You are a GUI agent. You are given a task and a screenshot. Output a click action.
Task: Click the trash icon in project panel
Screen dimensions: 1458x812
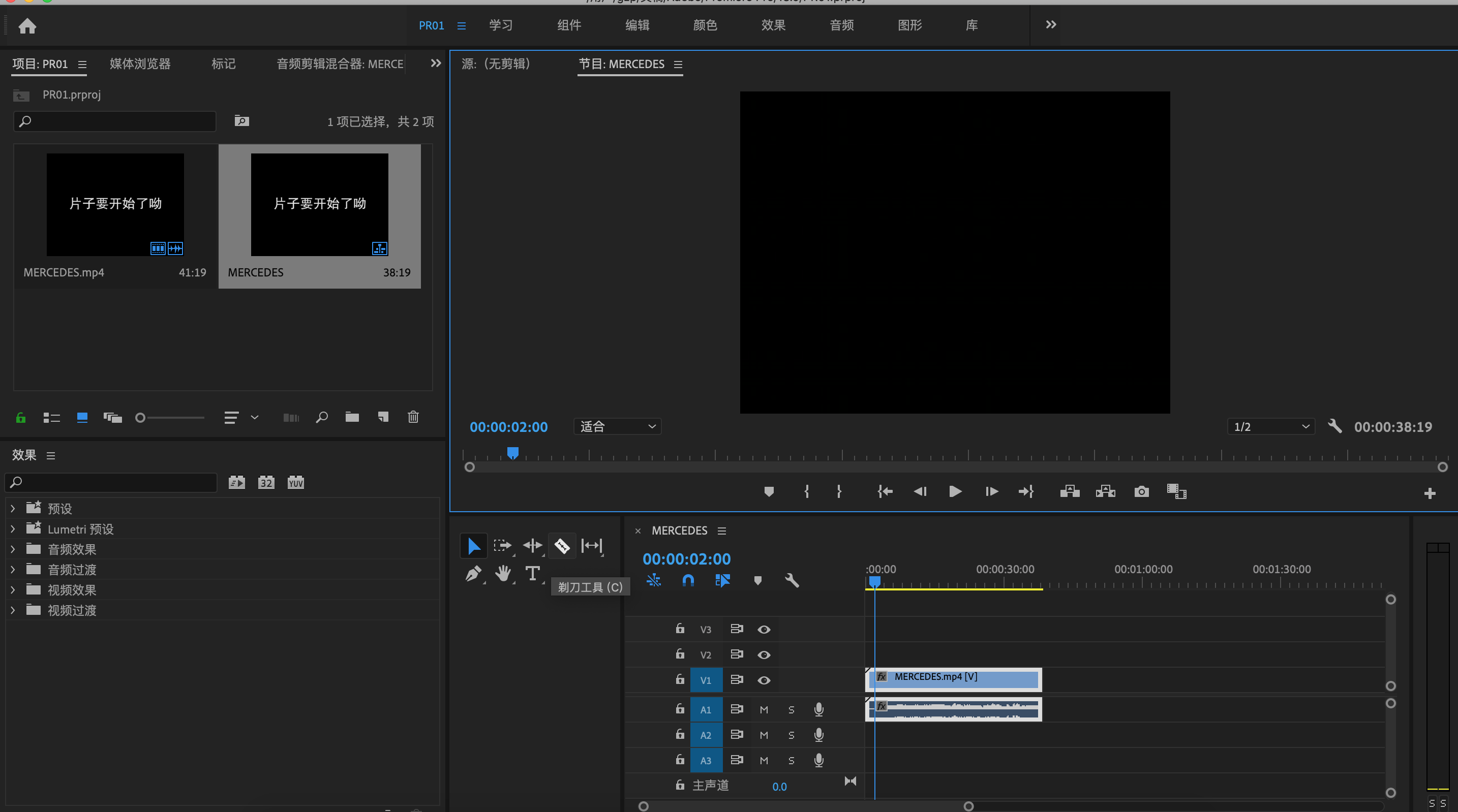tap(413, 417)
